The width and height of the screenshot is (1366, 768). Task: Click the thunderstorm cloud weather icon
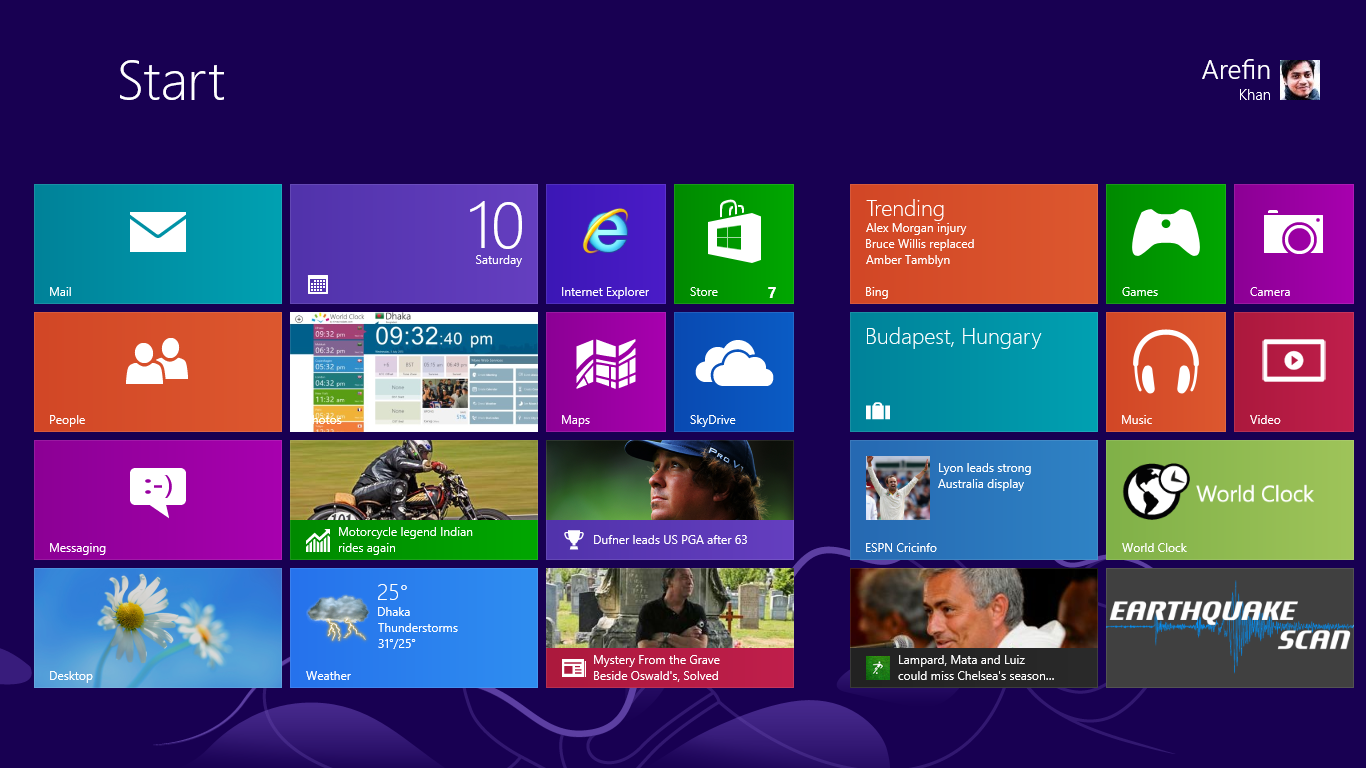point(337,617)
